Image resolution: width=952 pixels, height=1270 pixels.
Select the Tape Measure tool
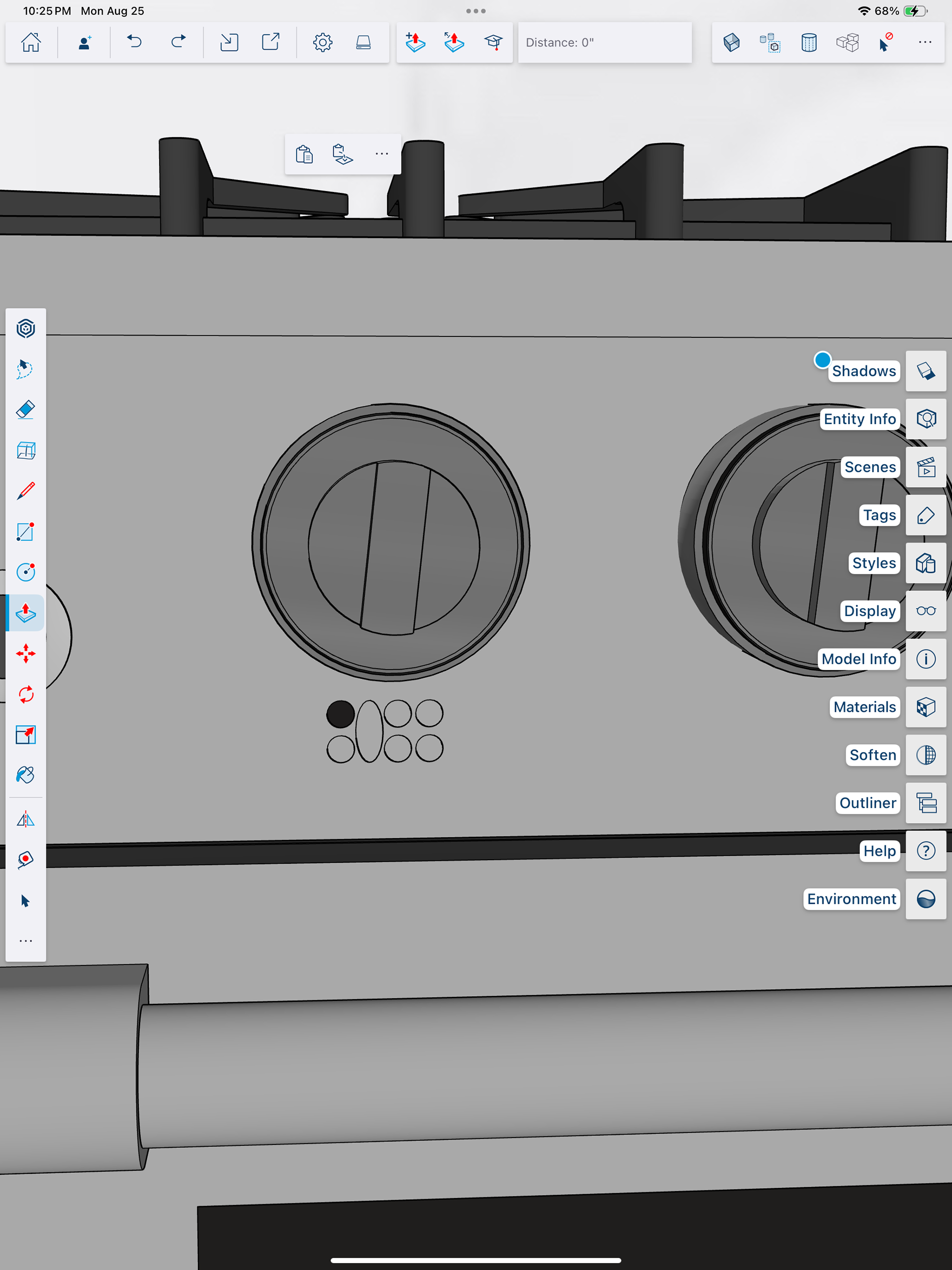[x=26, y=860]
